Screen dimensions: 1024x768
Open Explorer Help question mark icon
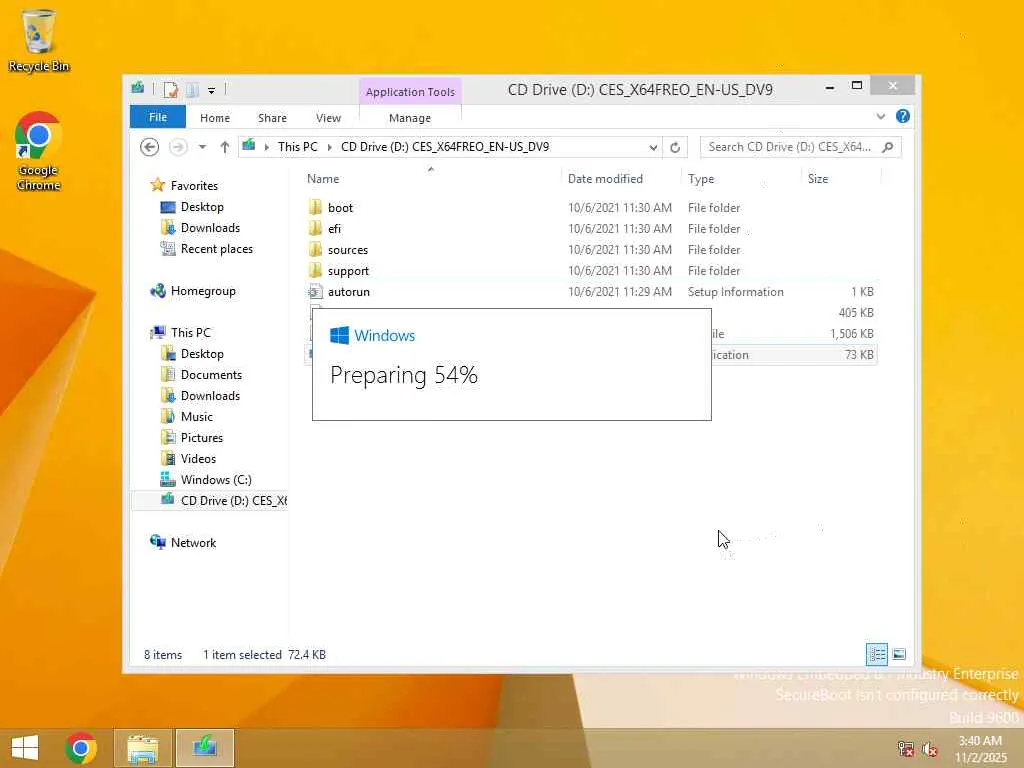pos(903,116)
